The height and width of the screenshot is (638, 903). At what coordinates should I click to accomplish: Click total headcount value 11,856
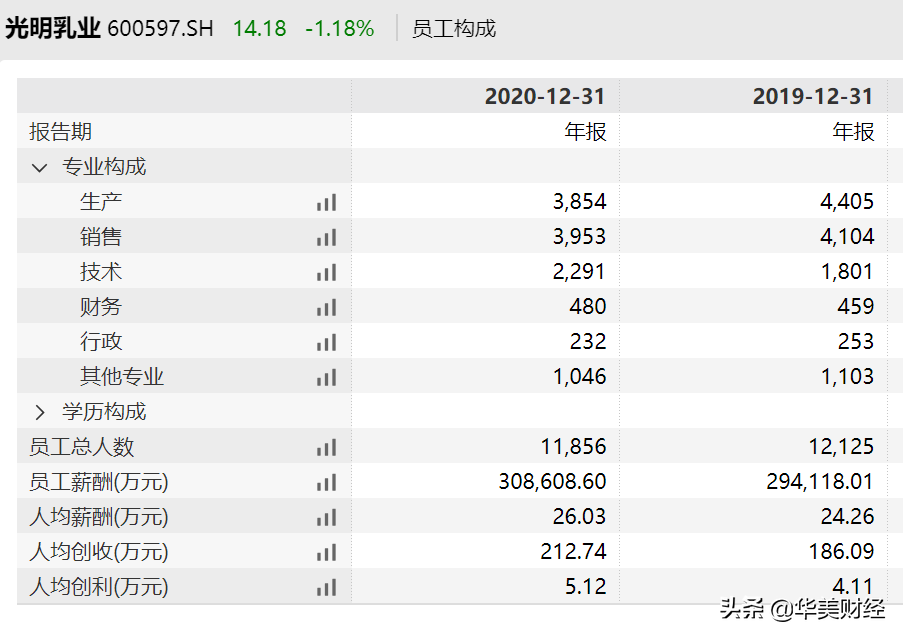click(x=574, y=447)
